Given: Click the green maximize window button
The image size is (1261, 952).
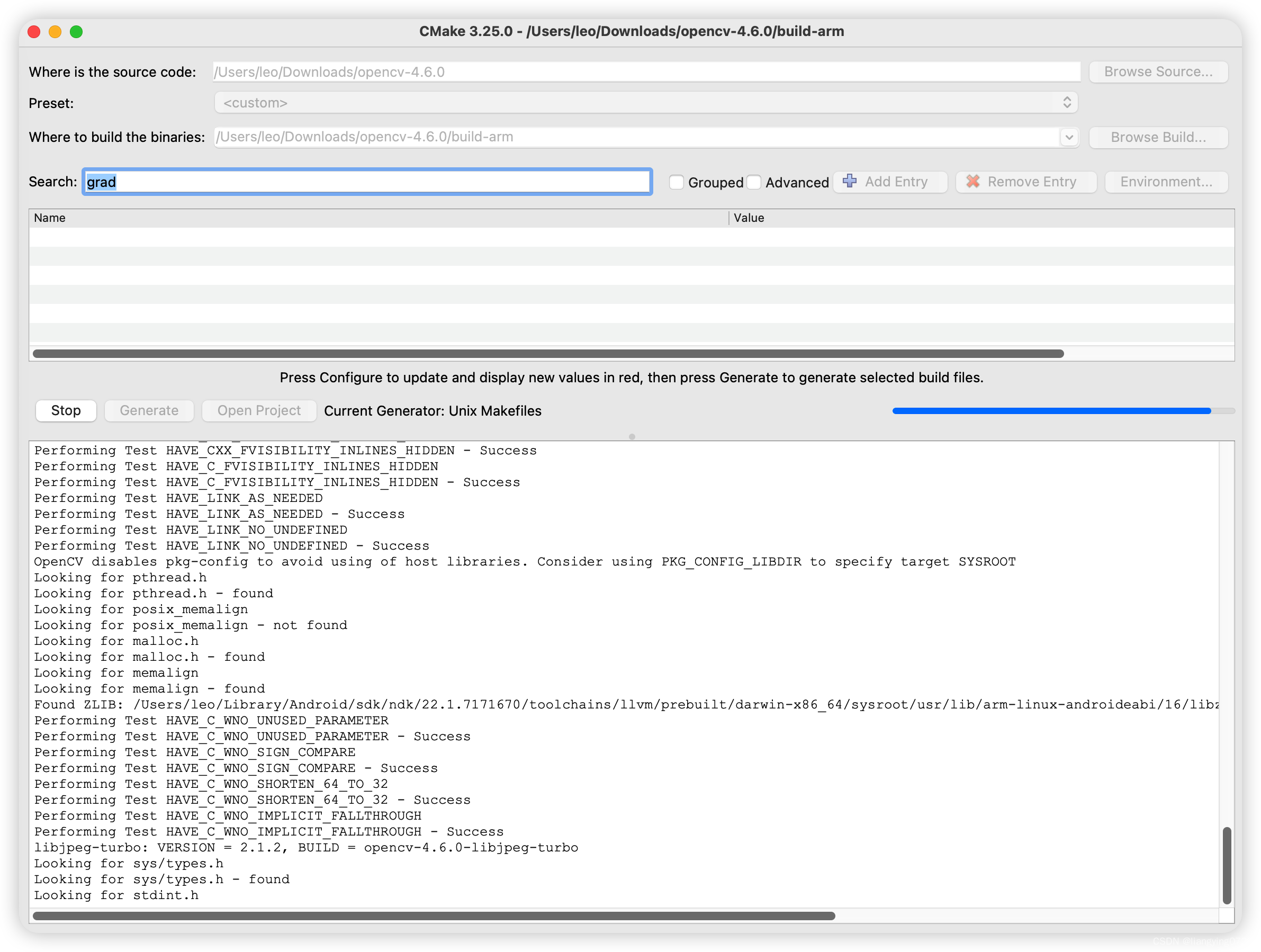Looking at the screenshot, I should pyautogui.click(x=76, y=32).
